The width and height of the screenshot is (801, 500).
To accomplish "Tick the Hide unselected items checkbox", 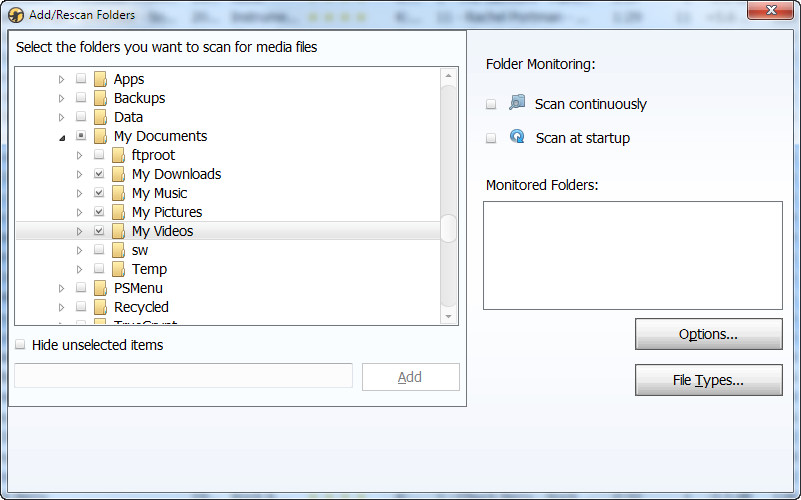I will [x=21, y=345].
